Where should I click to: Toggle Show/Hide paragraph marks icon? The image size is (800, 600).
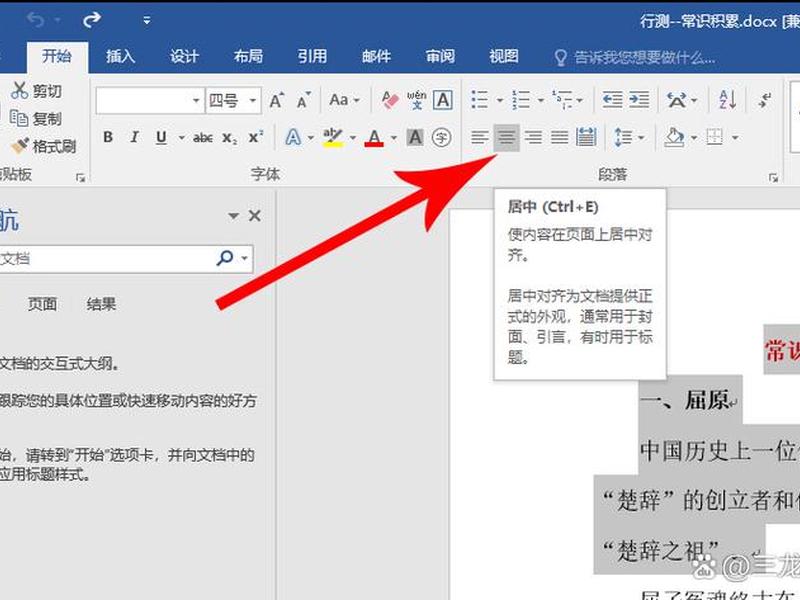point(765,100)
